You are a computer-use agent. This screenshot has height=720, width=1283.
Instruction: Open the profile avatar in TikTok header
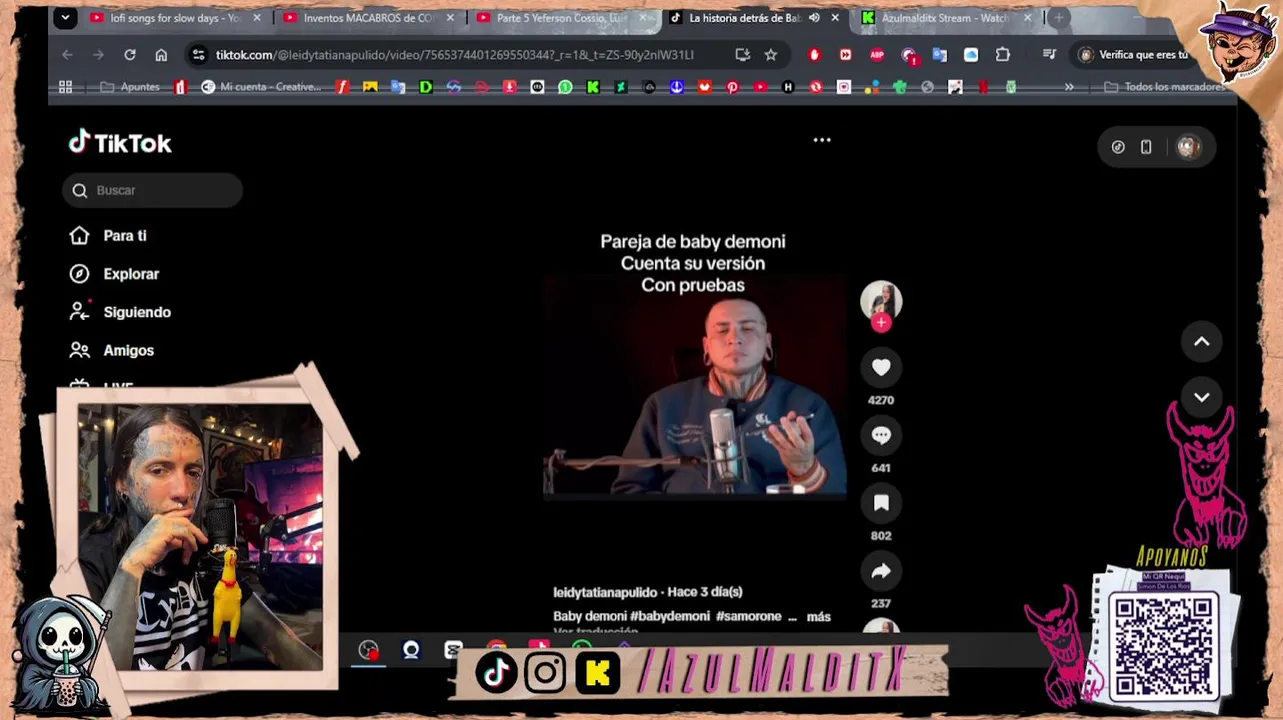pyautogui.click(x=1188, y=147)
